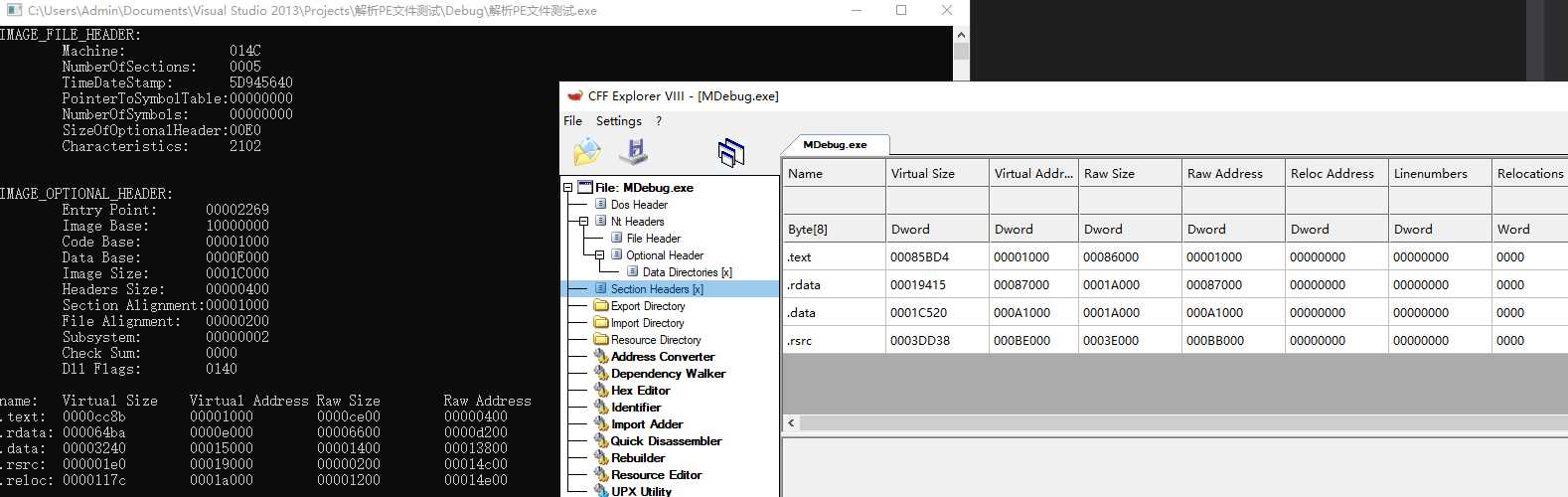
Task: Collapse the Nt Headers tree node
Action: click(x=584, y=221)
